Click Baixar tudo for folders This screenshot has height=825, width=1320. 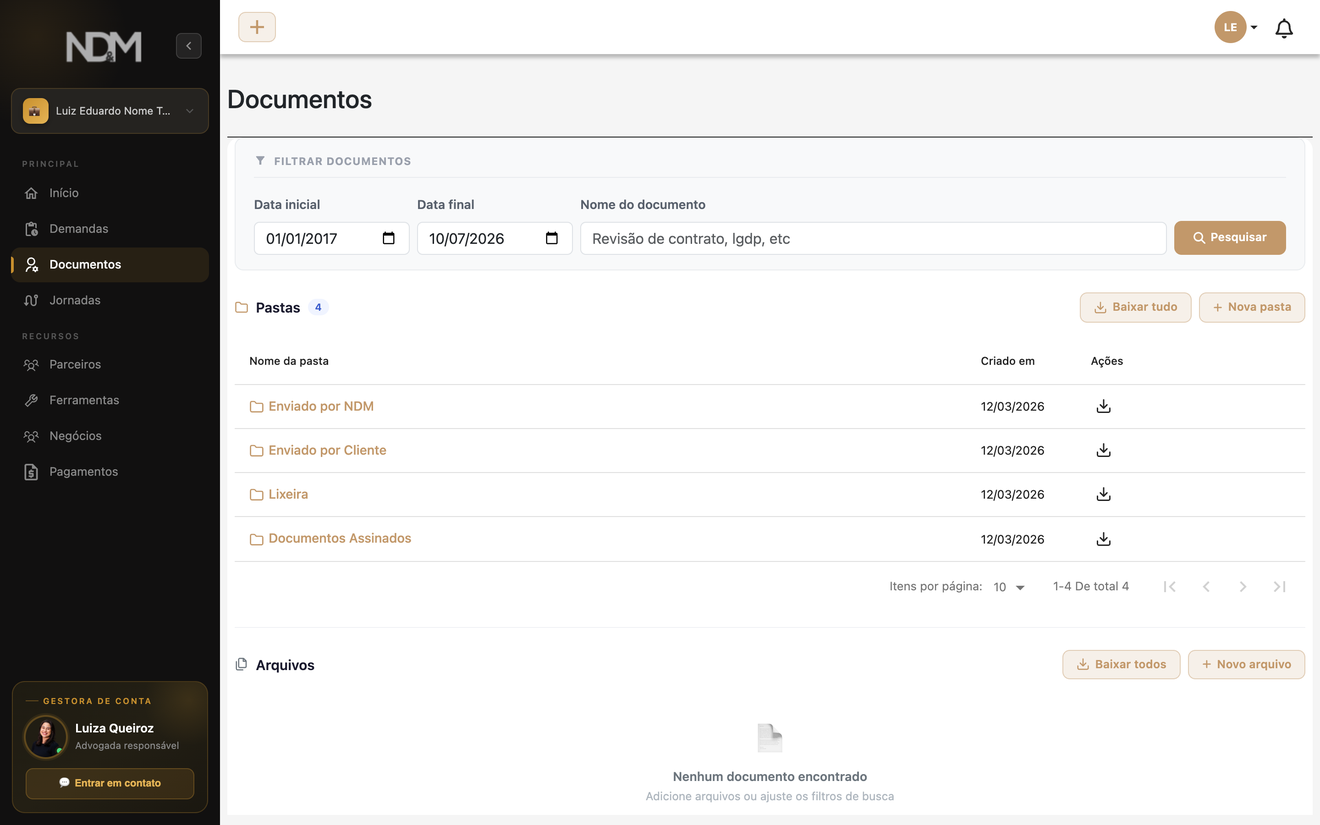click(x=1135, y=307)
